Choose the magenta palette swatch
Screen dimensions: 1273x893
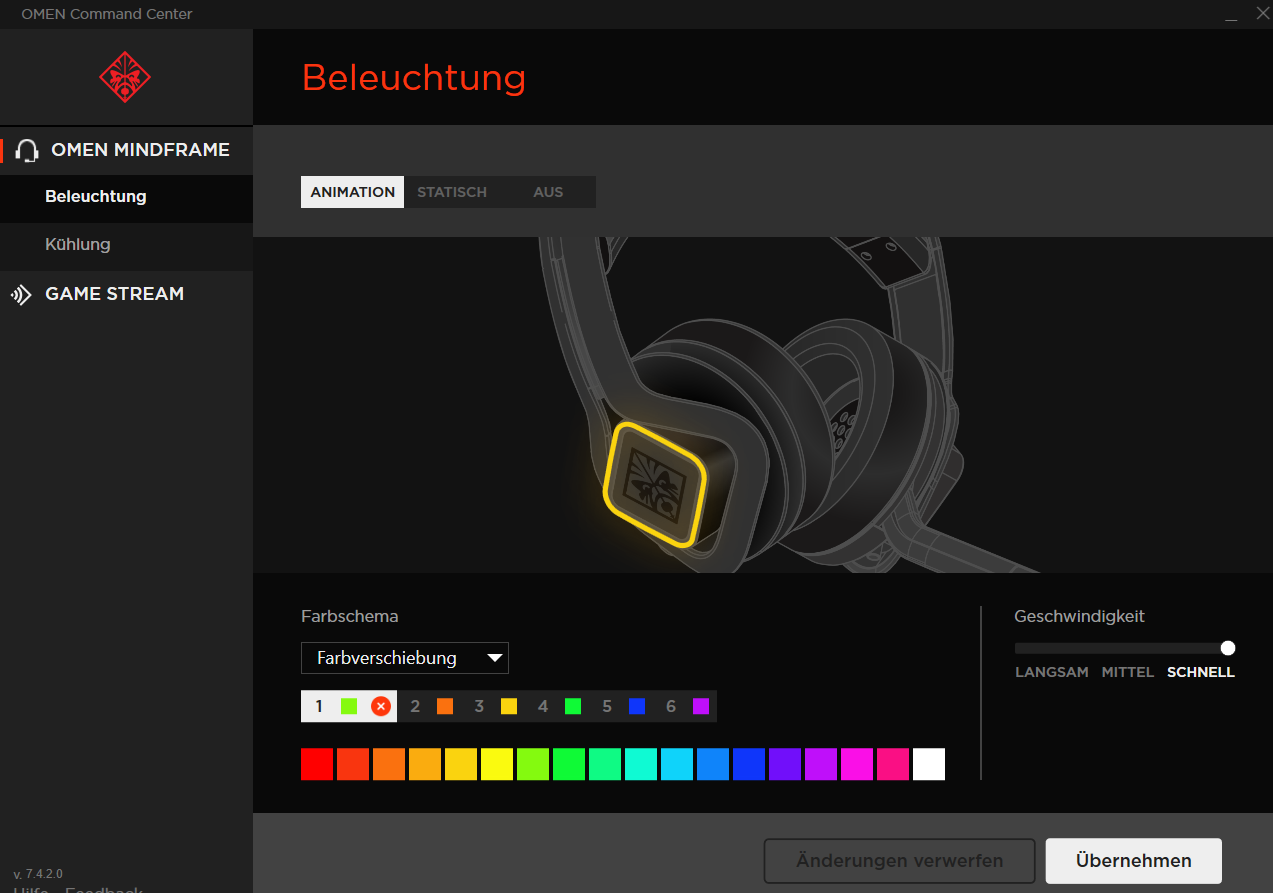(x=857, y=764)
